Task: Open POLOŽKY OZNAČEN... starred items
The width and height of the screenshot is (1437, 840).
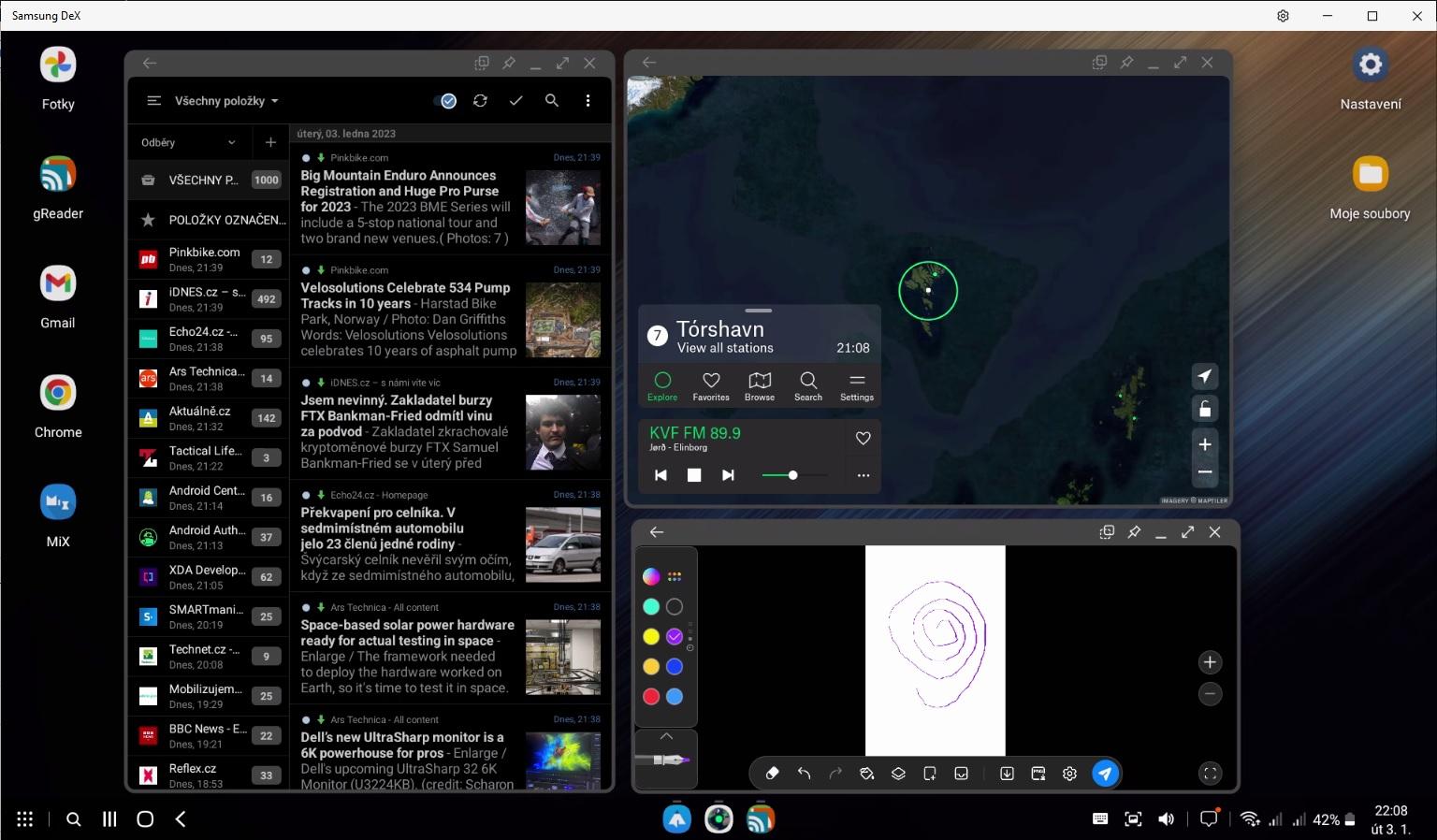Action: pyautogui.click(x=207, y=220)
